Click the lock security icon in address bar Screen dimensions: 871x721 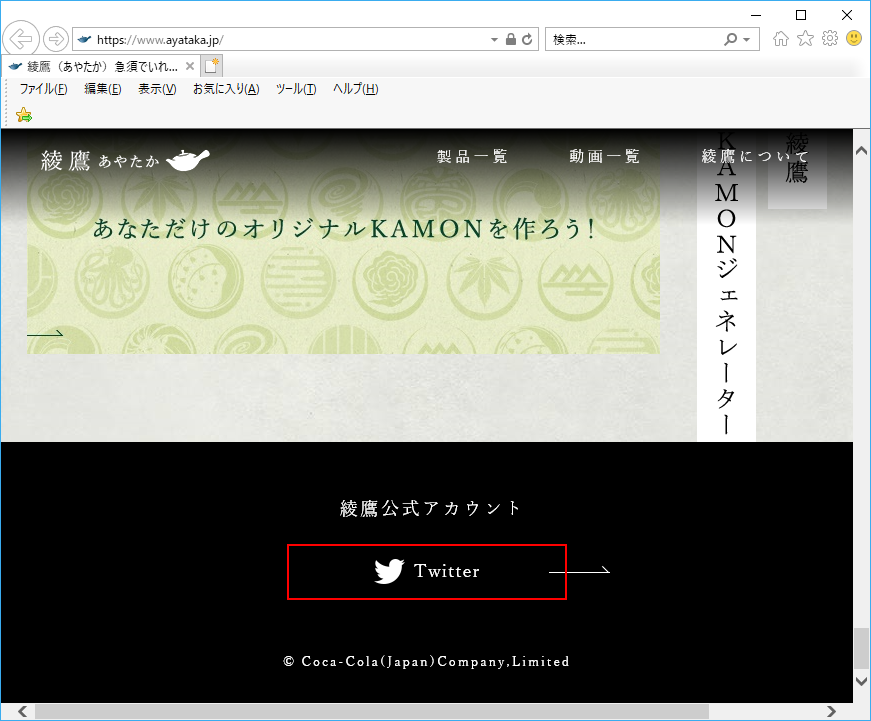tap(510, 39)
